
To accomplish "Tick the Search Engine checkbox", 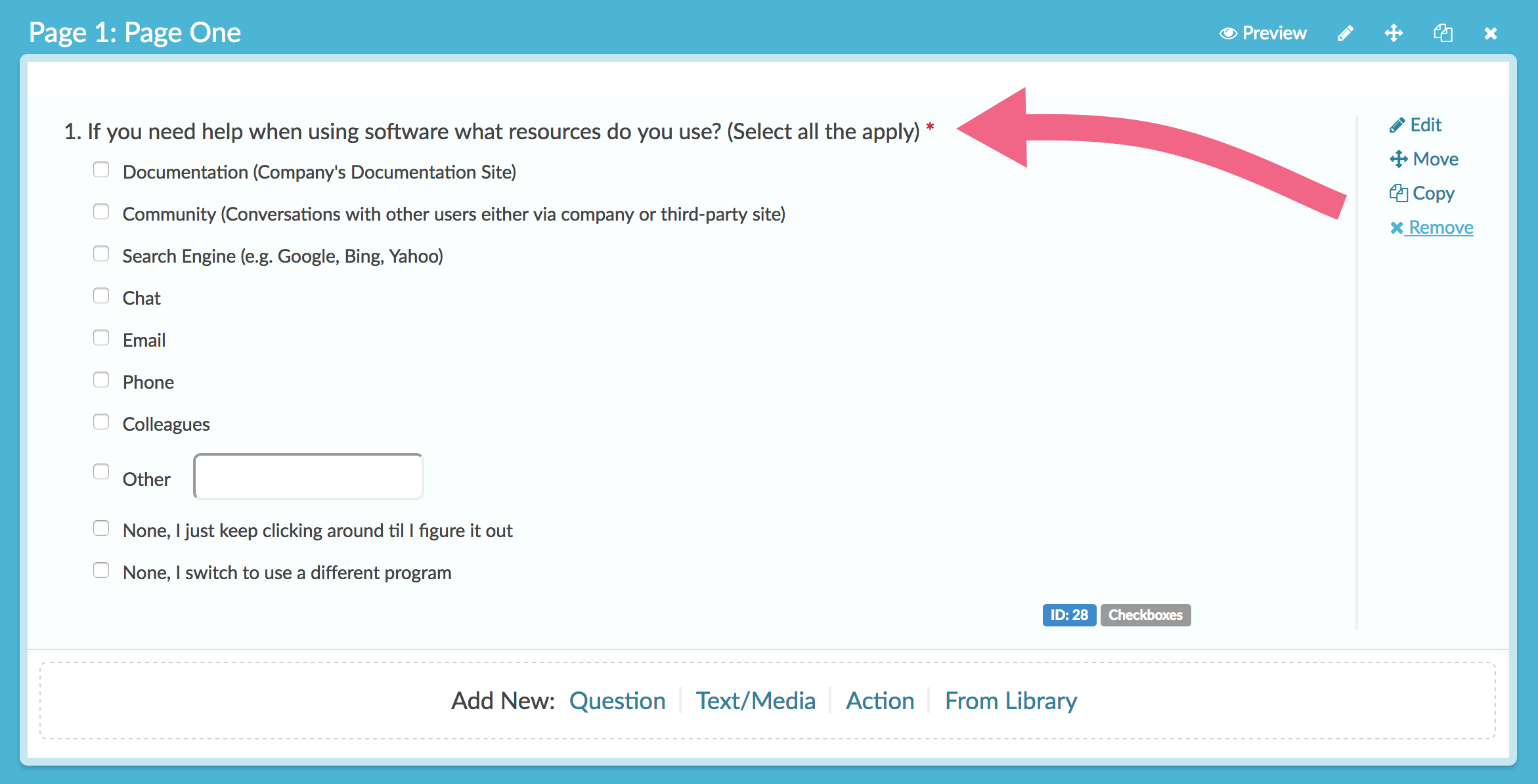I will coord(101,254).
